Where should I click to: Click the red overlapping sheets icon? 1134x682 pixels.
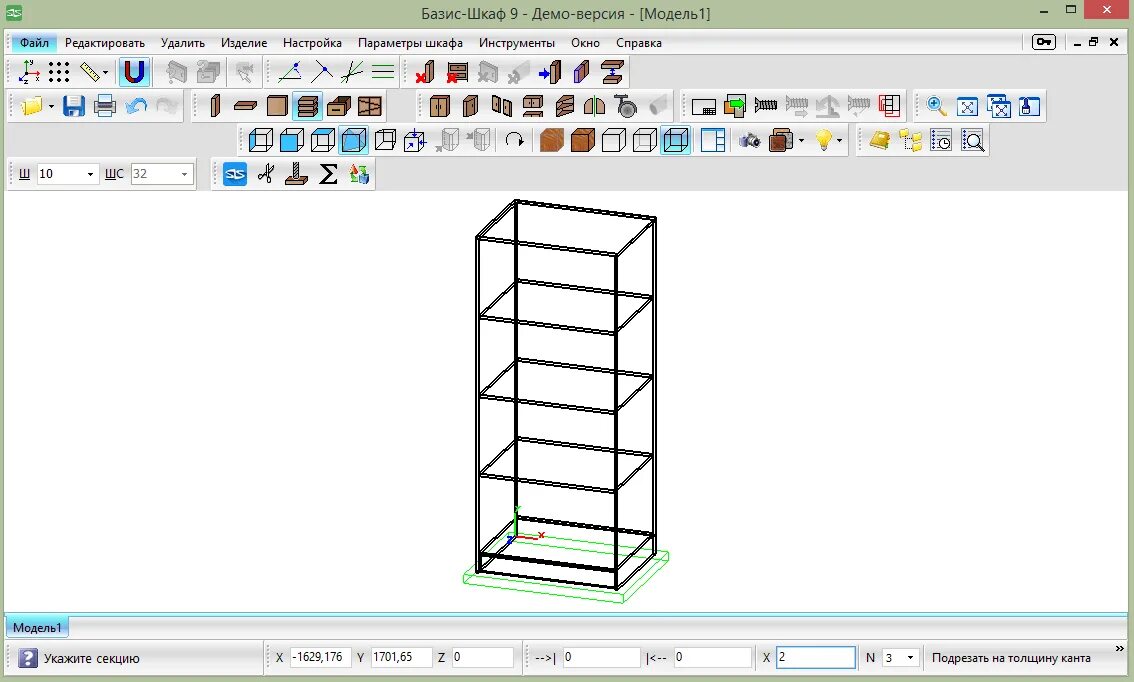click(890, 106)
